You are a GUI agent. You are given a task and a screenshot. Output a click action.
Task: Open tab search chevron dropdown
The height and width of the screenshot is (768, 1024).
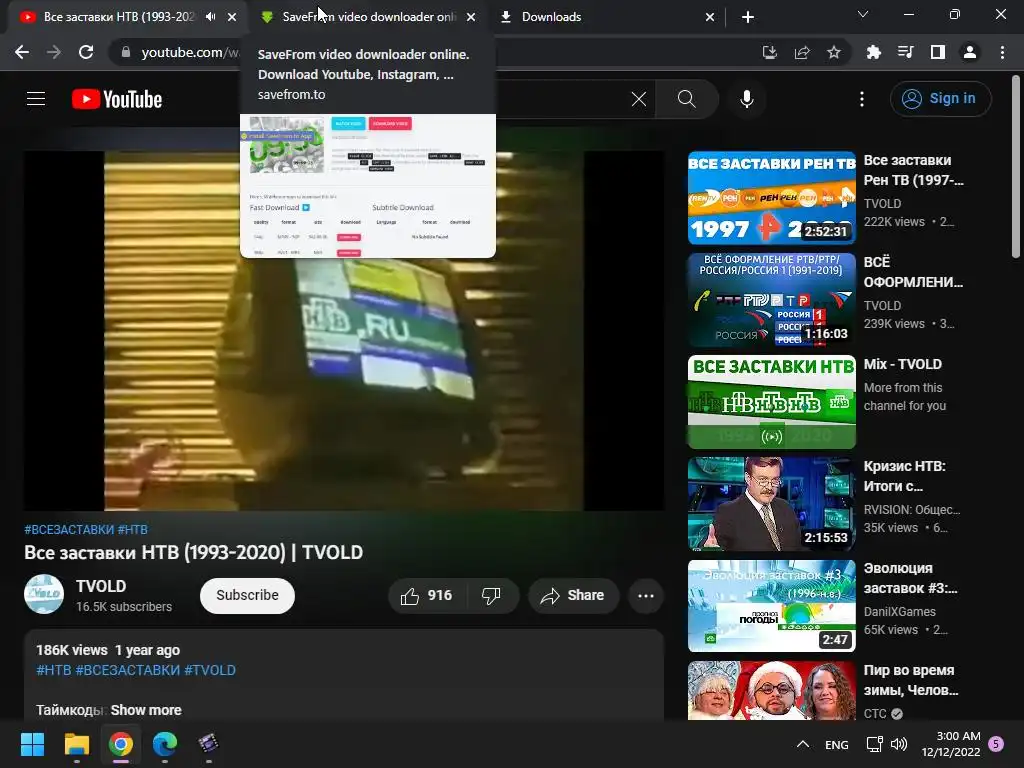862,14
